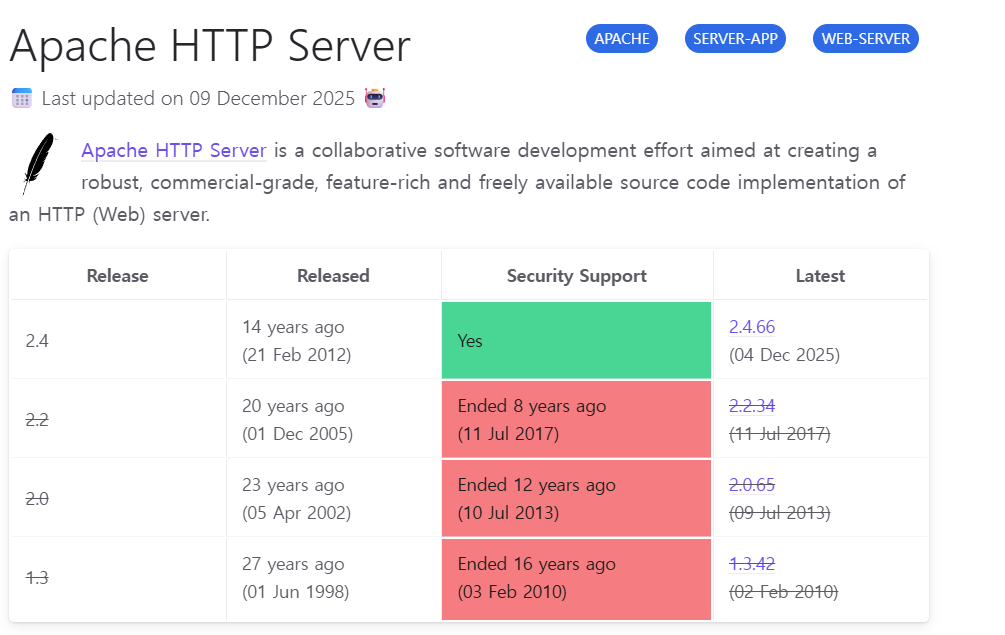Screen dimensions: 1005x635
Task: Click the red Ended 16 years ago cell
Action: coord(576,578)
